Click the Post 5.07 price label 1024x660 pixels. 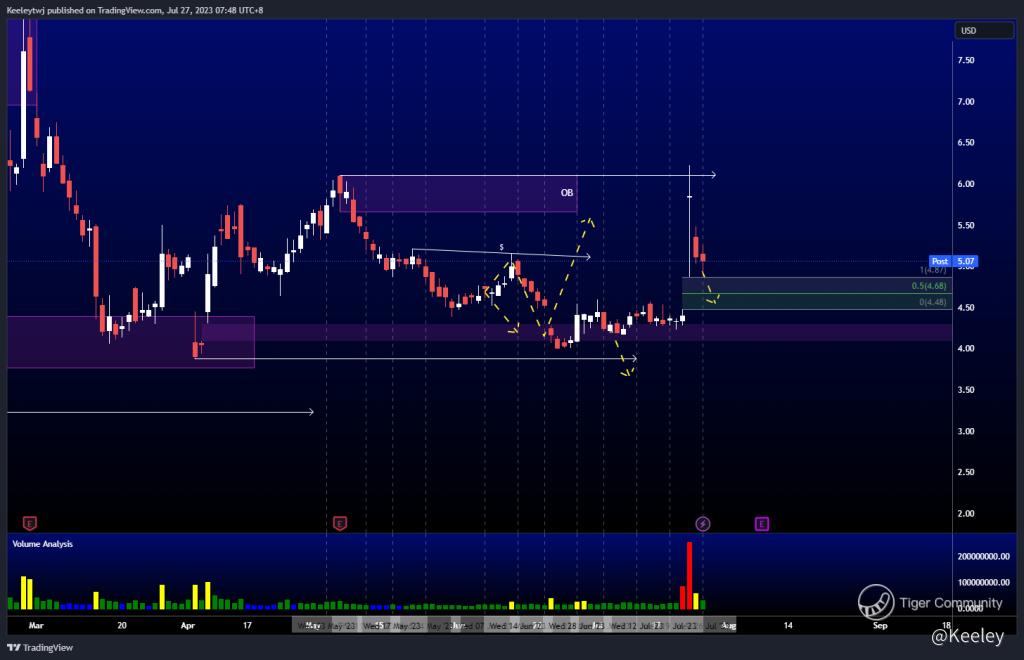tap(953, 261)
